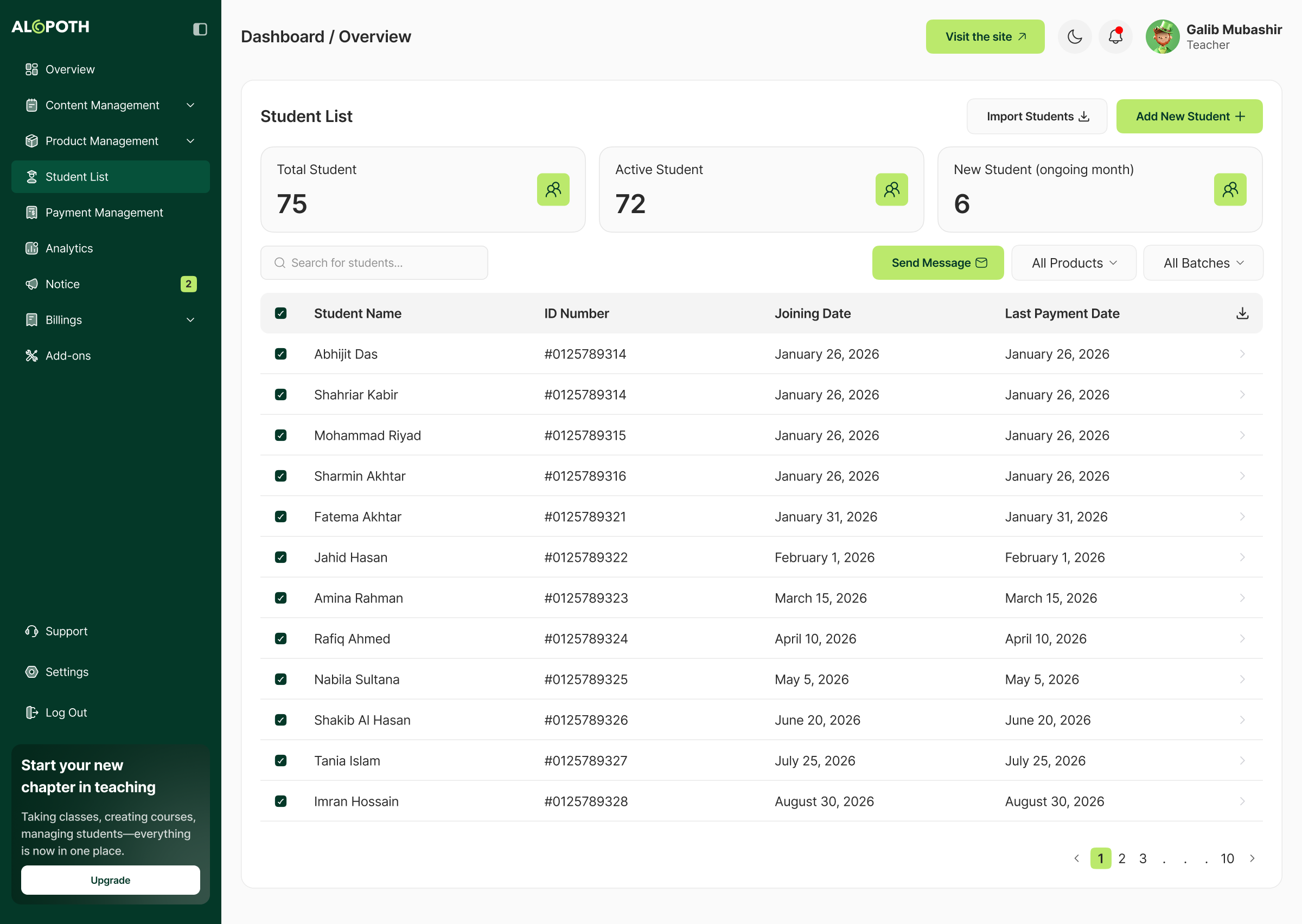Go to page 2
Viewport: 1302px width, 924px height.
1121,858
